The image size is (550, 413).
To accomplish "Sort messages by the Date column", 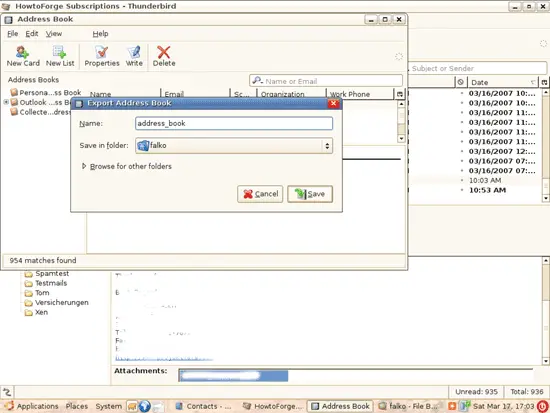I will (503, 82).
